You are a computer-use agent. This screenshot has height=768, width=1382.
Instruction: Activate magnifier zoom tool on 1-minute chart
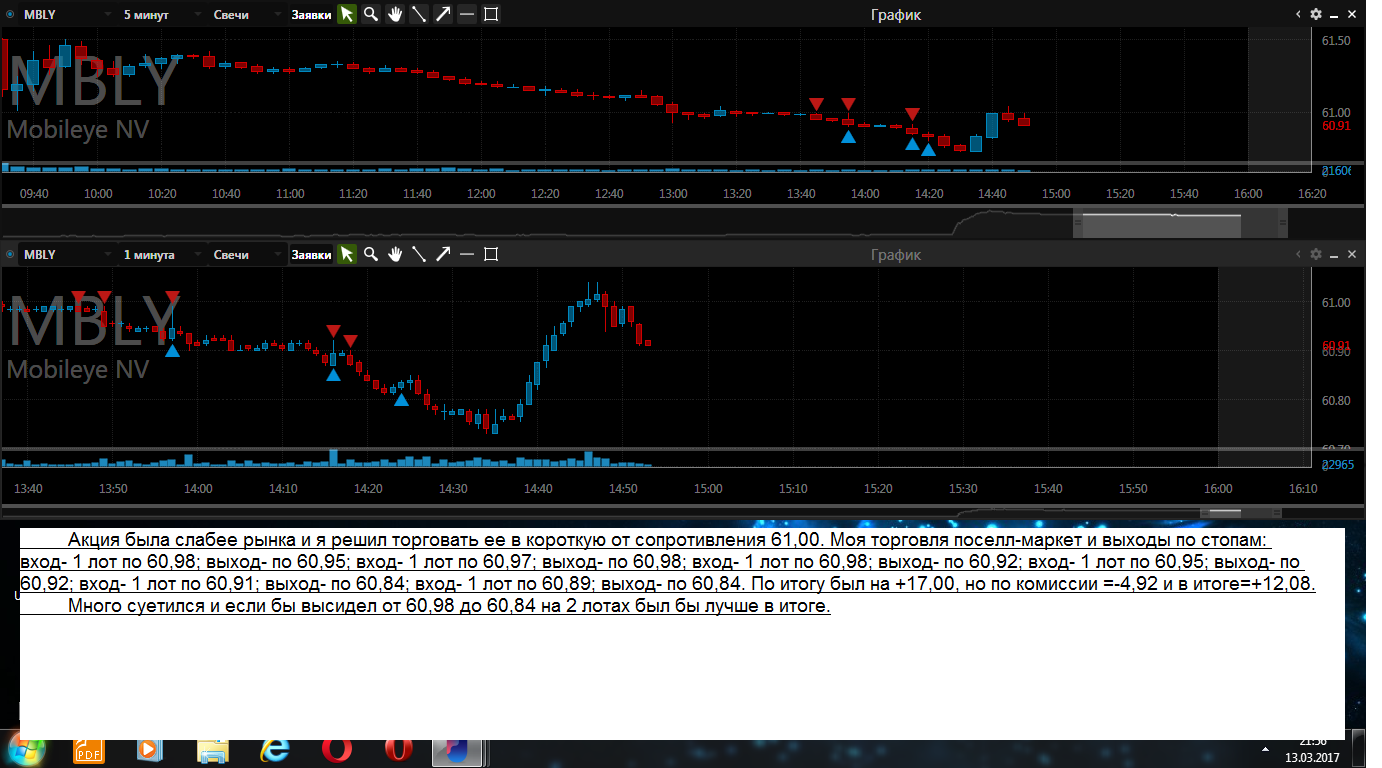click(x=371, y=254)
